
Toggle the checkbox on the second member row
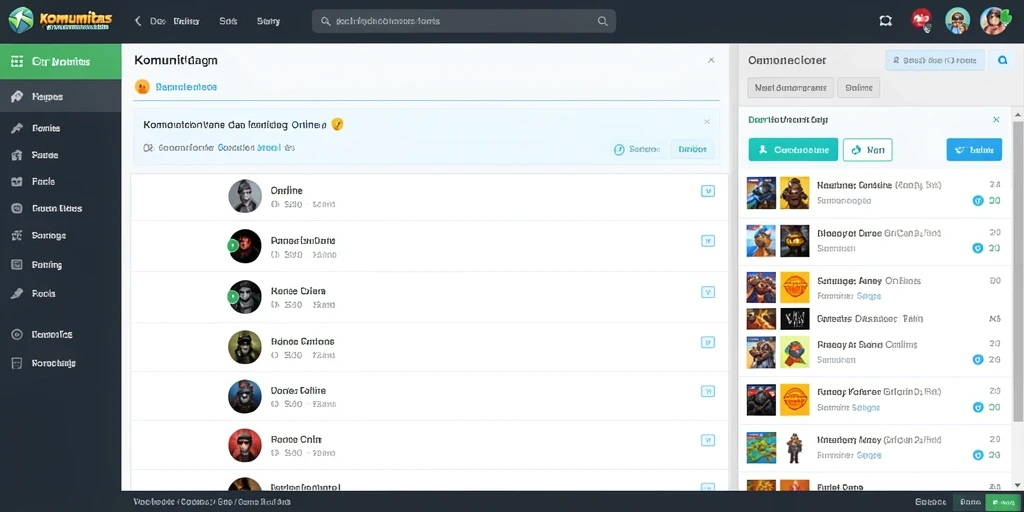[707, 240]
